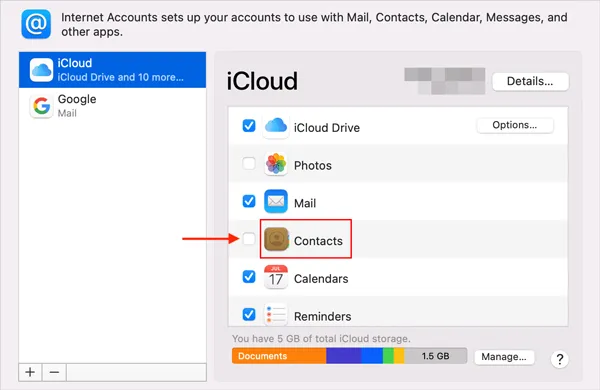Uncheck the iCloud Drive checkbox

click(249, 126)
